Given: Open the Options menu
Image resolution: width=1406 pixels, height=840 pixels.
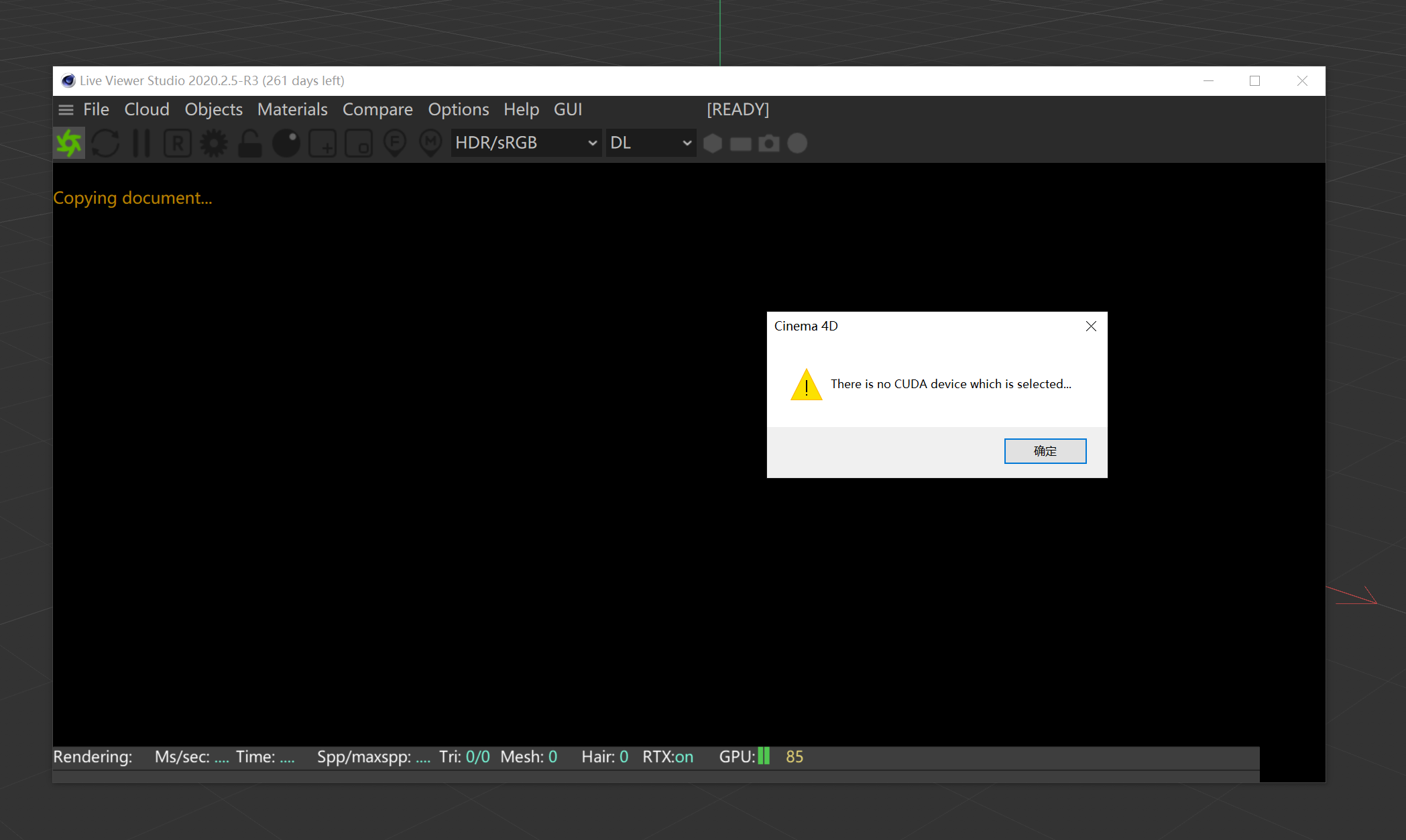Looking at the screenshot, I should (459, 110).
